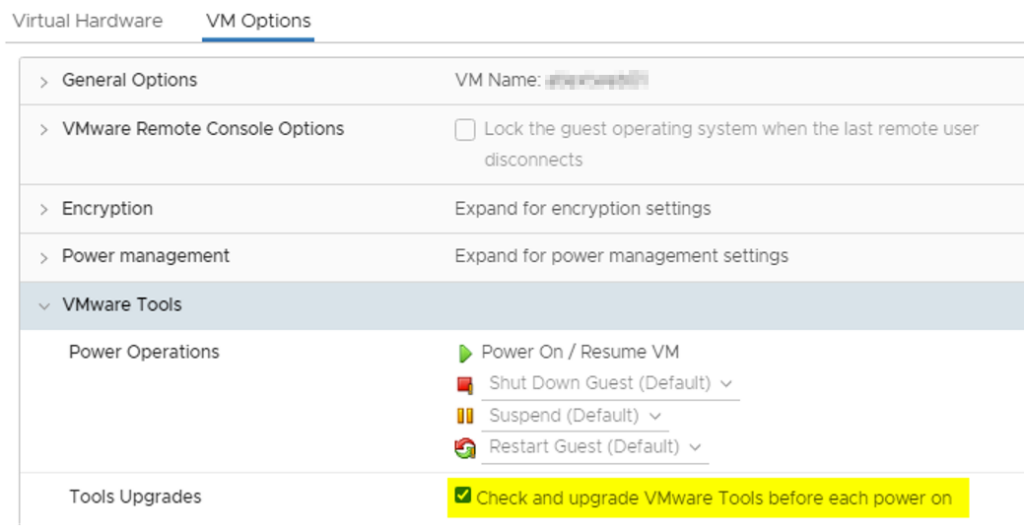Expand the Encryption section chevron
Image resolution: width=1024 pixels, height=532 pixels.
(44, 210)
